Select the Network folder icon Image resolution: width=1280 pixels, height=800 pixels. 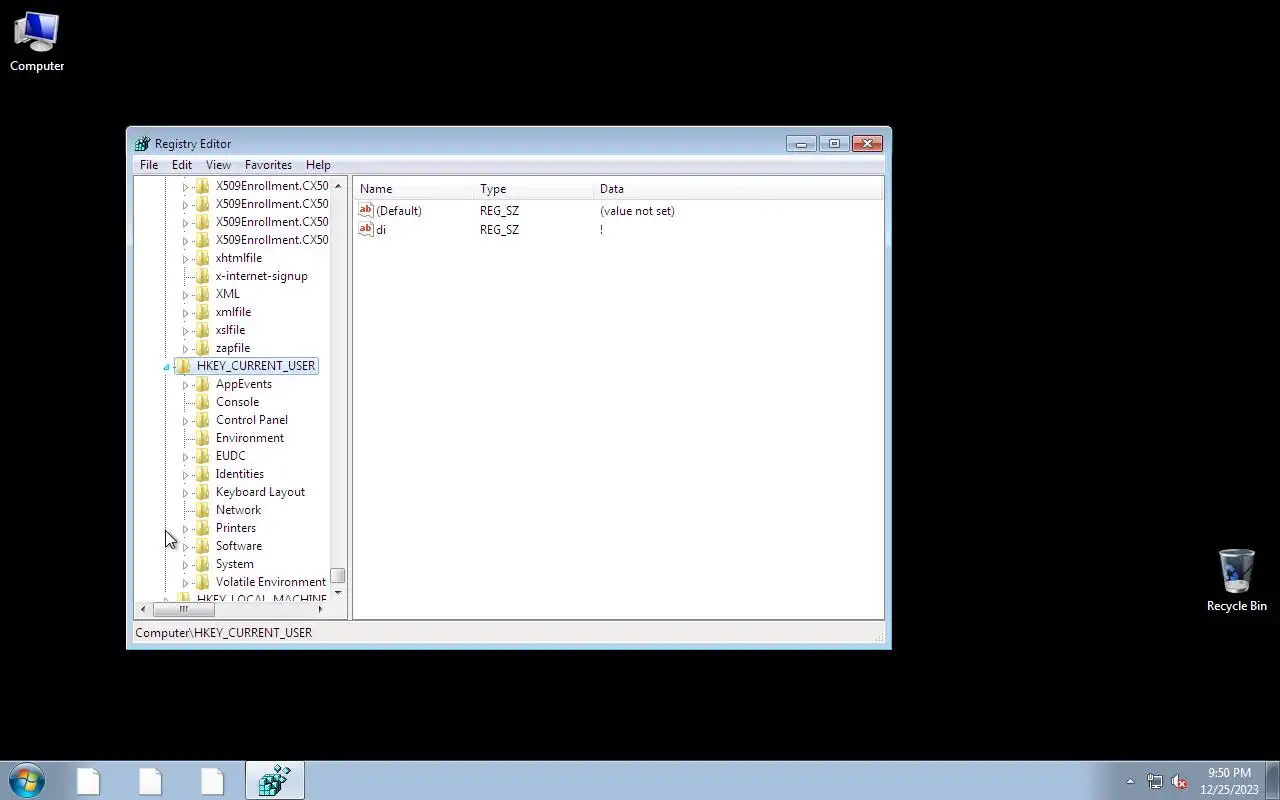click(203, 510)
